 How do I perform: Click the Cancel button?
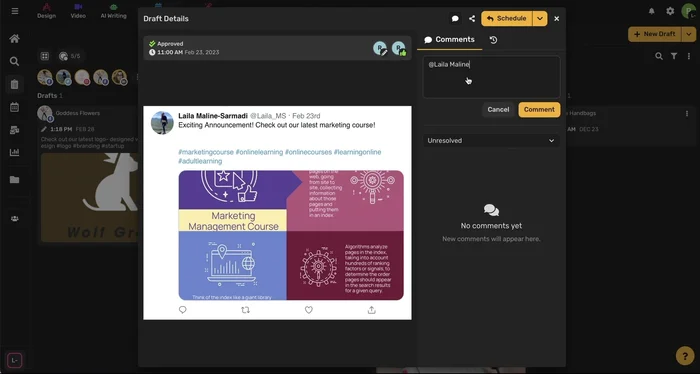click(498, 109)
